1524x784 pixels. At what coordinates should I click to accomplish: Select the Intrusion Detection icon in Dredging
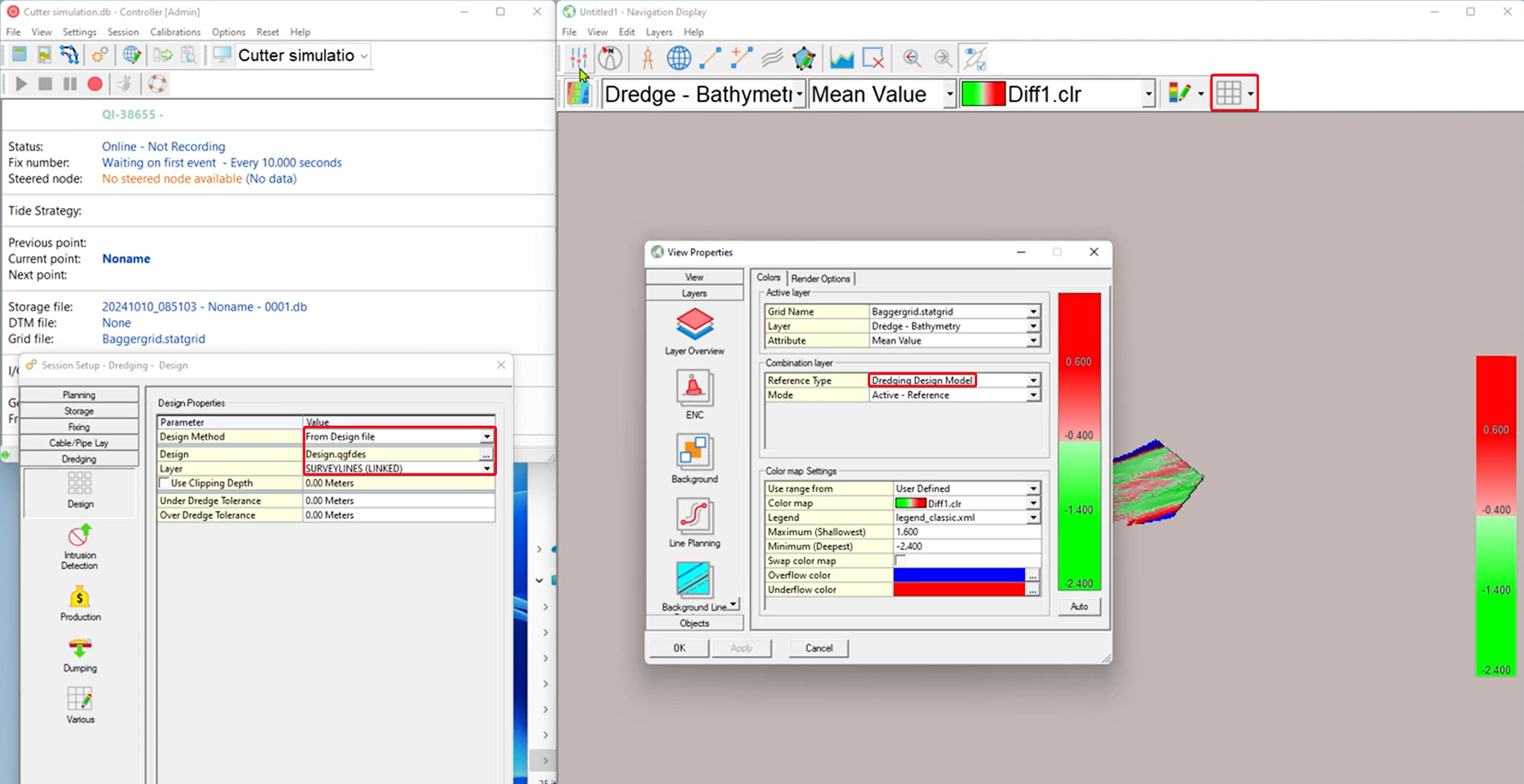(x=79, y=535)
